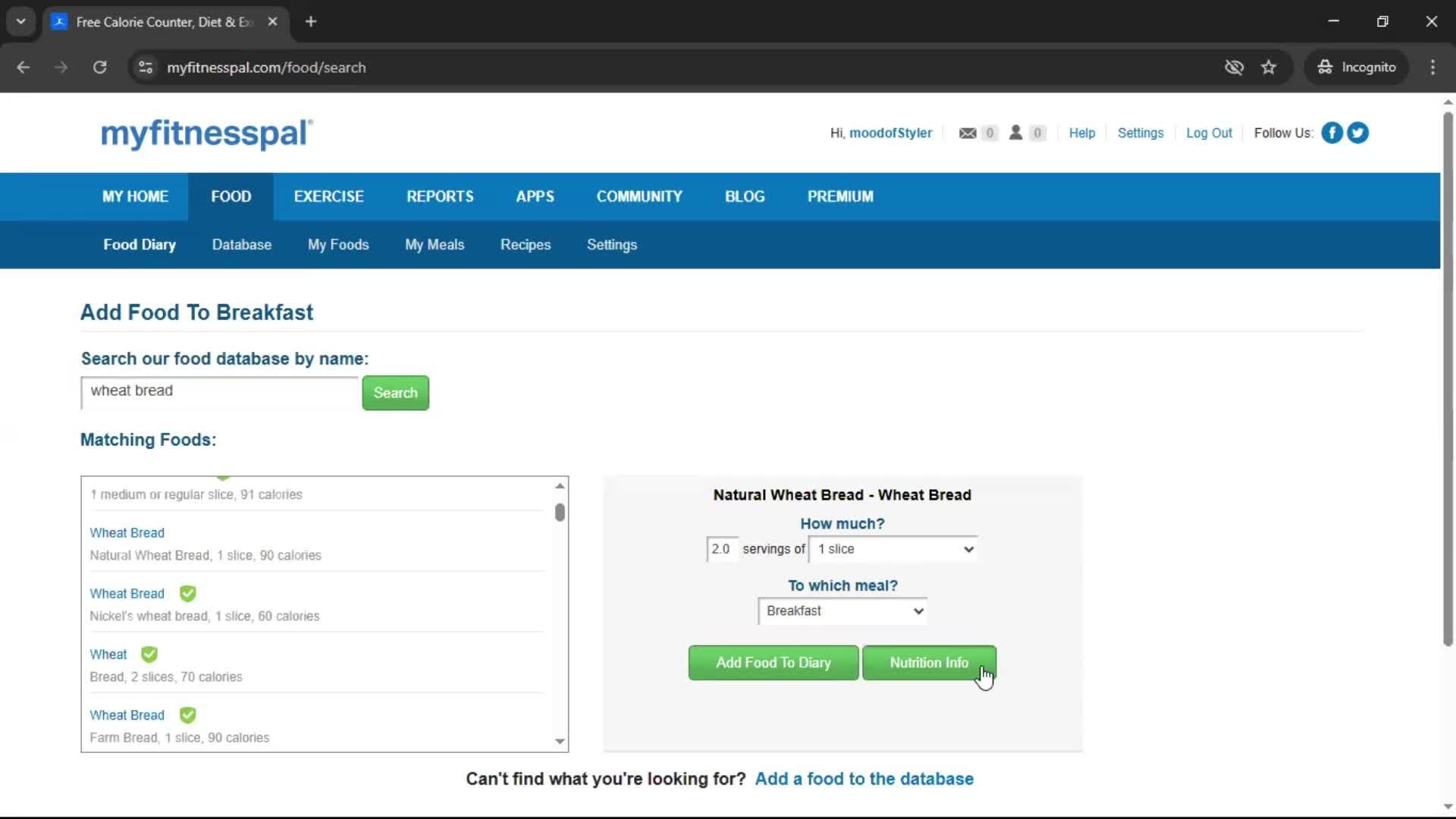The width and height of the screenshot is (1456, 819).
Task: Click Add Food To Diary button
Action: (773, 663)
